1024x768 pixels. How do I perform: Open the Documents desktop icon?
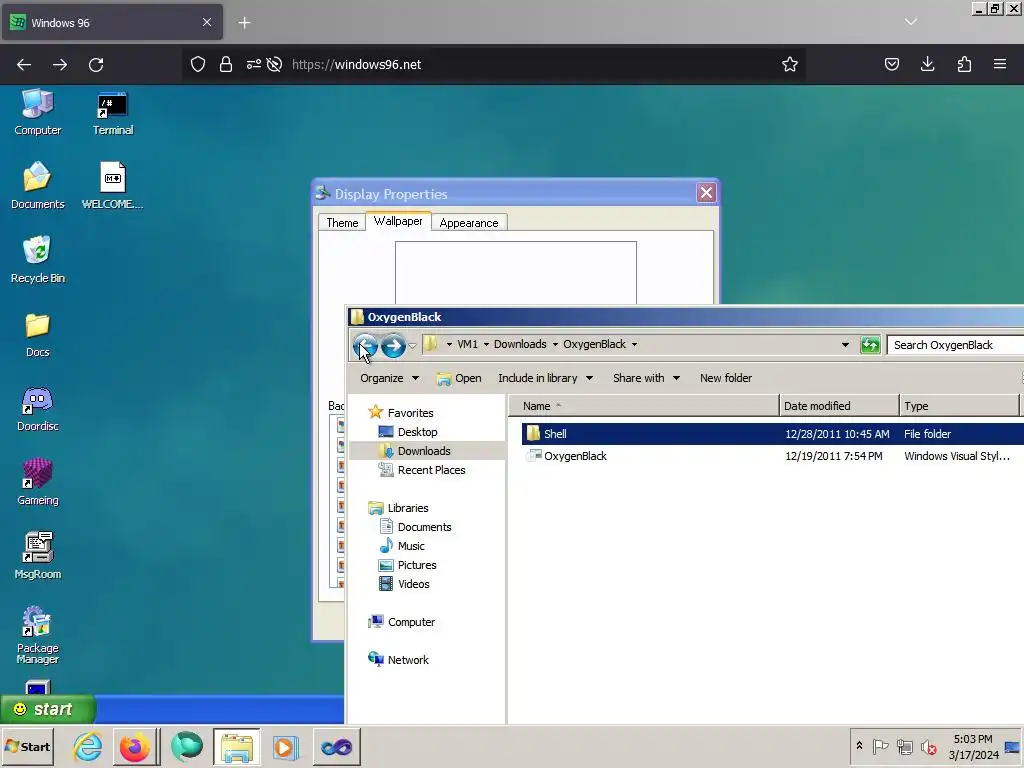click(x=37, y=186)
